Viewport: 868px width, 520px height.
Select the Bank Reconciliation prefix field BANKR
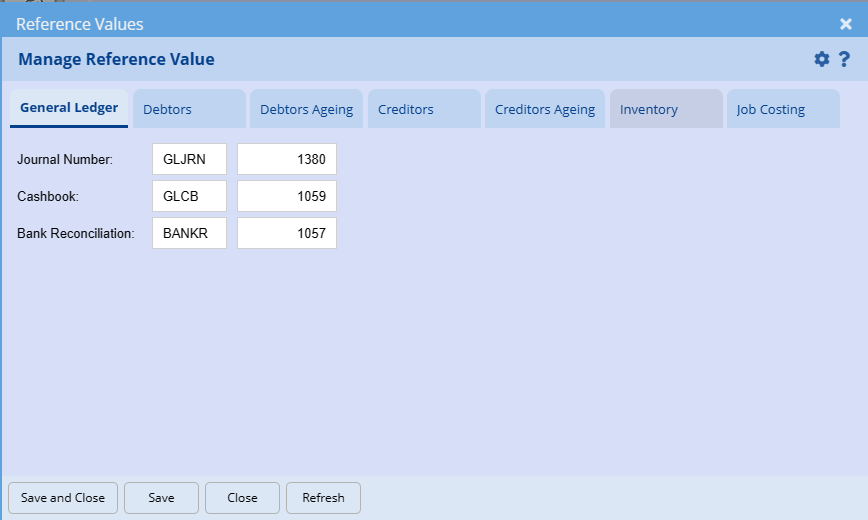[x=189, y=233]
